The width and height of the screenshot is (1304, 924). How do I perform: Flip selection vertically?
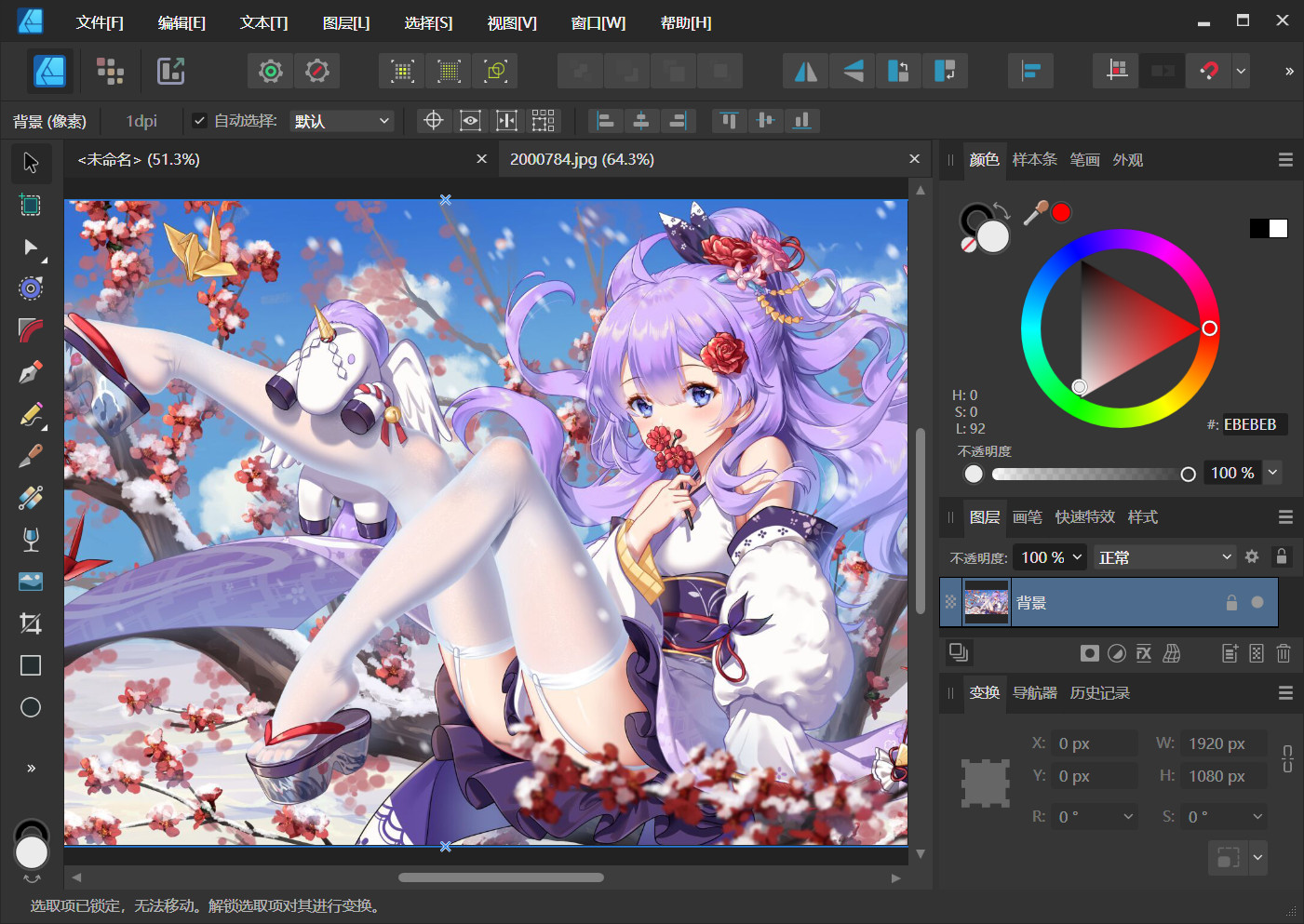853,71
